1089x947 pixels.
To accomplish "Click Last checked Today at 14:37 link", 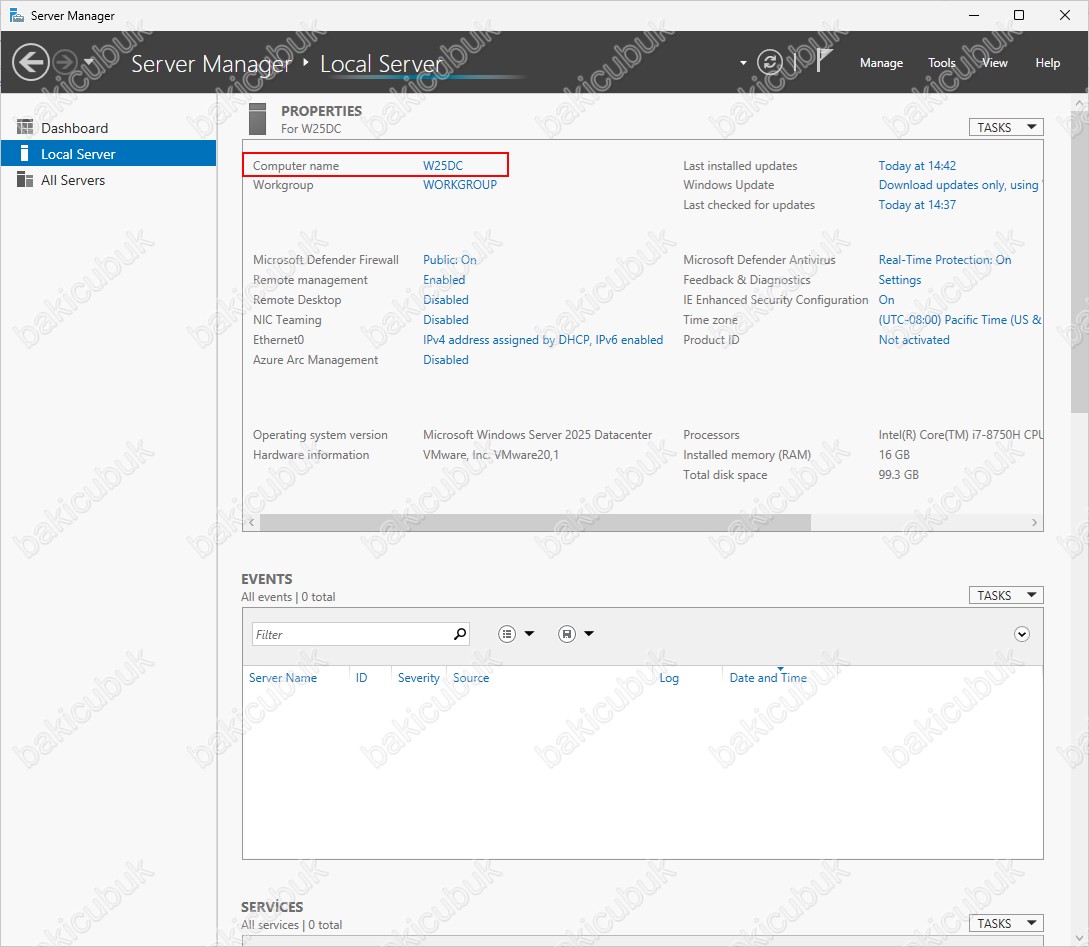I will [x=917, y=205].
